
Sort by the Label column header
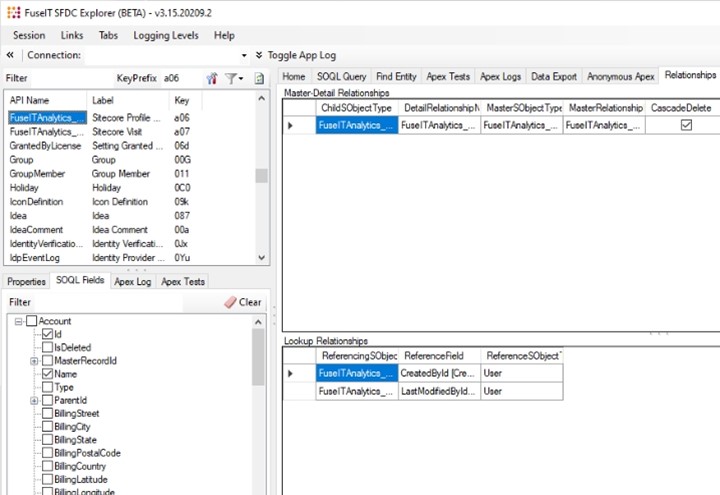[128, 100]
